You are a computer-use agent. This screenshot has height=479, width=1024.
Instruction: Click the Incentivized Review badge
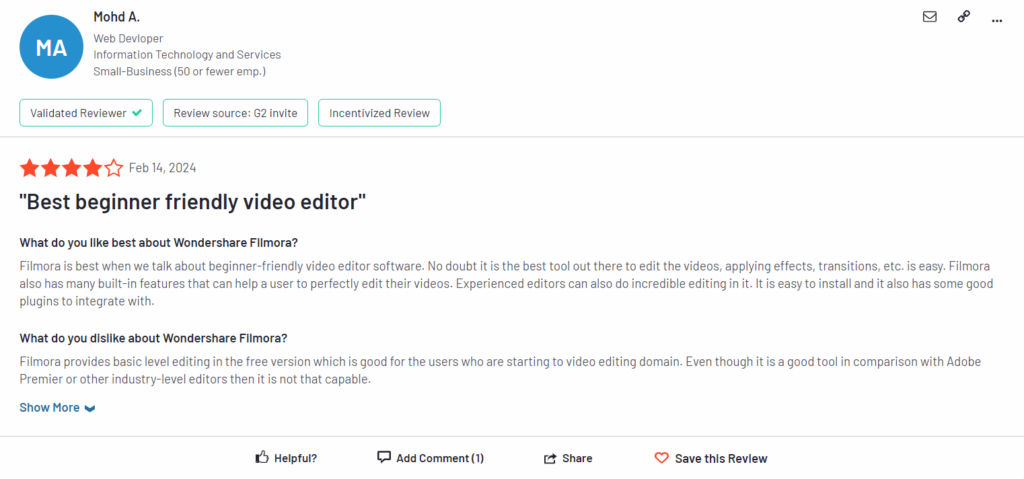[x=379, y=113]
